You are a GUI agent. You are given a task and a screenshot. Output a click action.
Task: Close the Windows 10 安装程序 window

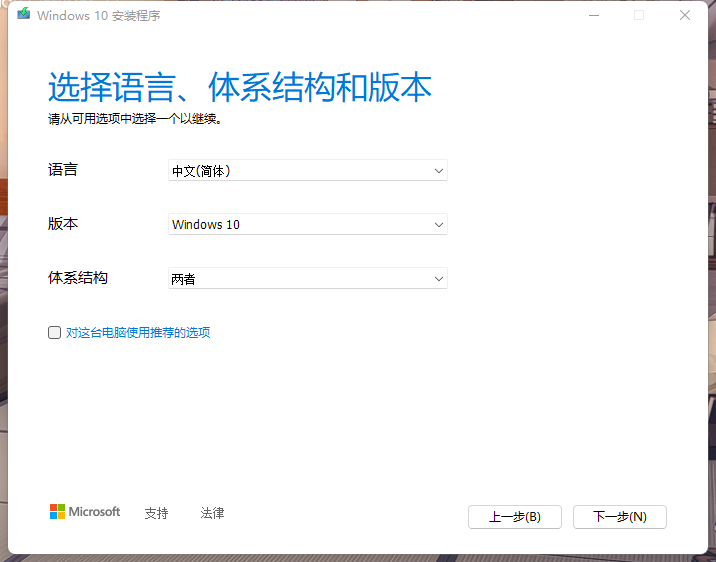(x=684, y=16)
